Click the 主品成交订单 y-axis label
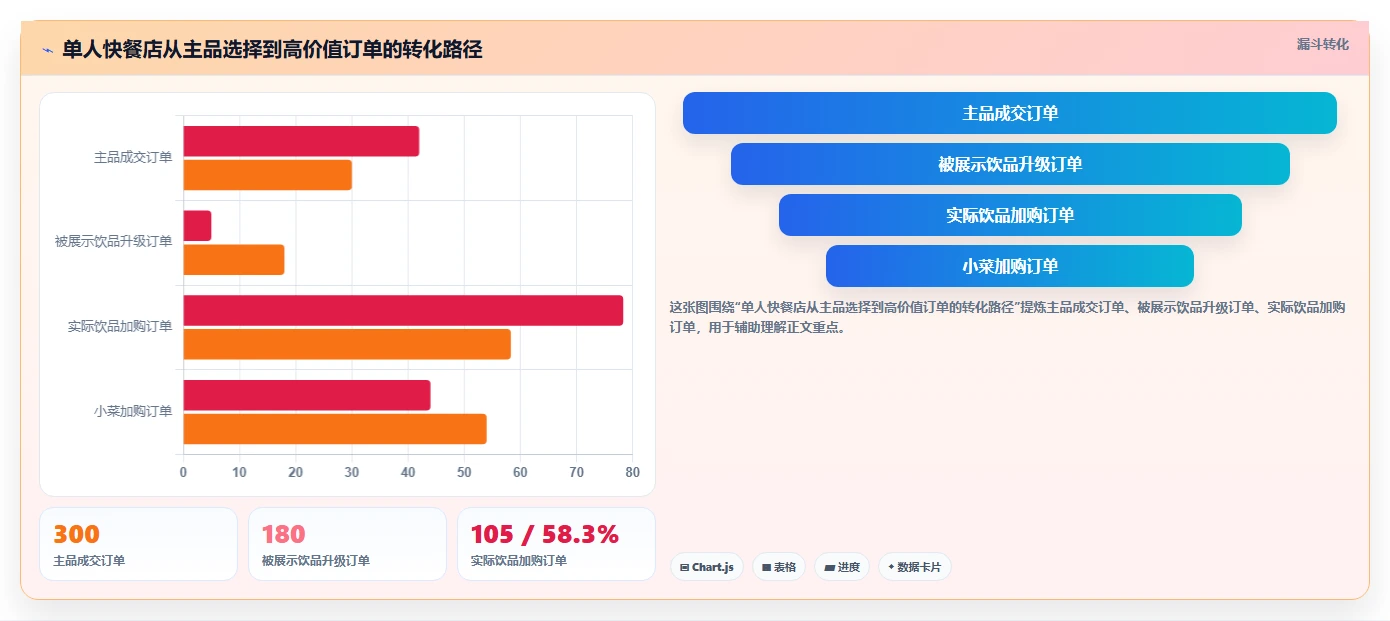Image resolution: width=1390 pixels, height=621 pixels. click(x=133, y=157)
